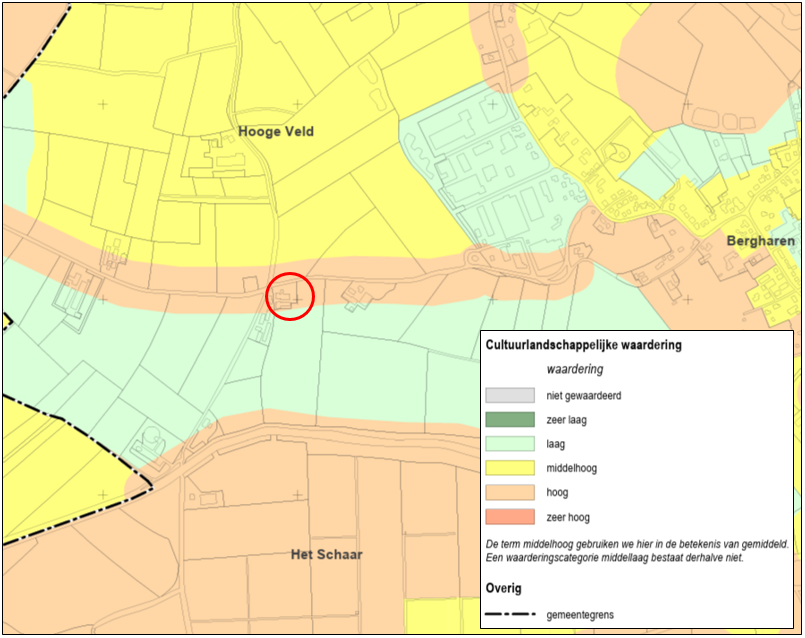Pick the yellow 'middelhoog' legend swatch
Image resolution: width=805 pixels, height=638 pixels.
[x=510, y=468]
